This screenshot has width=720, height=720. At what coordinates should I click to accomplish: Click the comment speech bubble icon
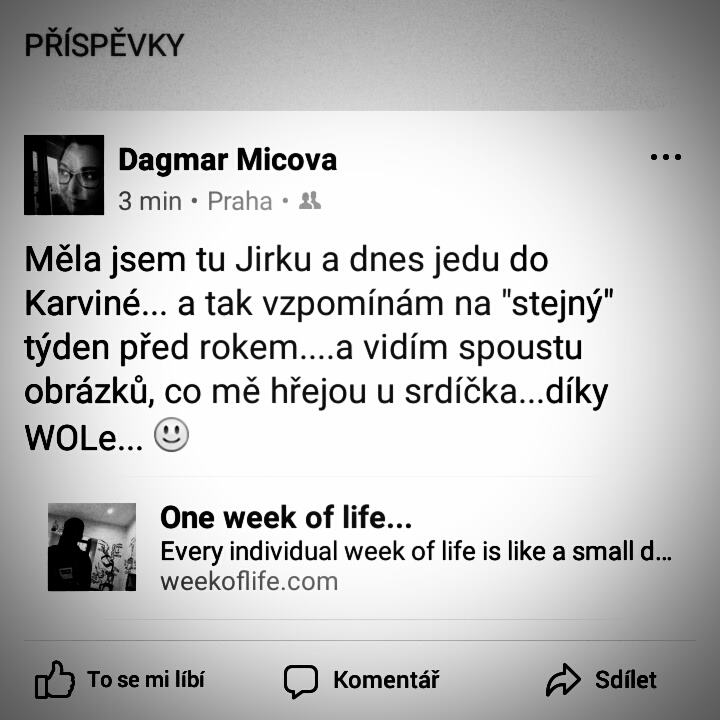(301, 681)
